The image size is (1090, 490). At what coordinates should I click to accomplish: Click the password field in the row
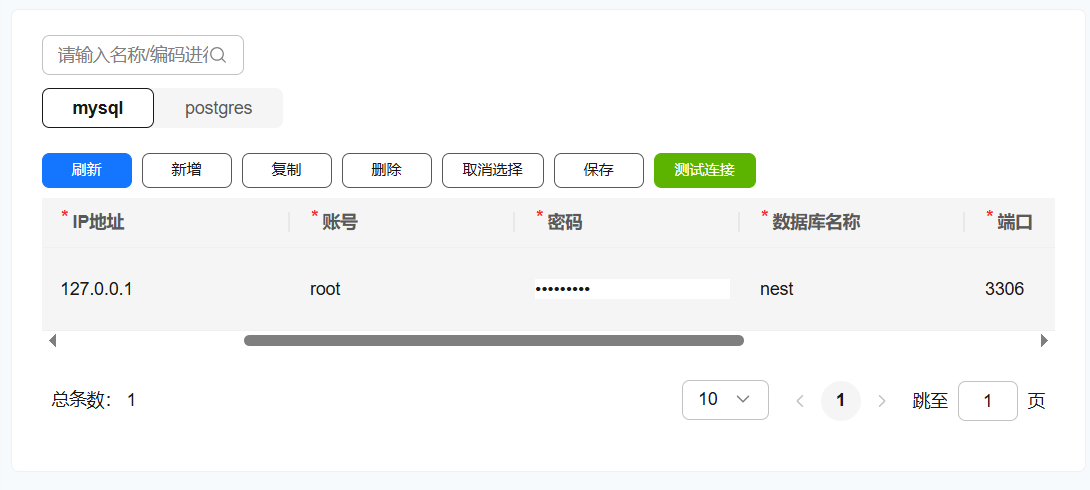click(x=632, y=289)
